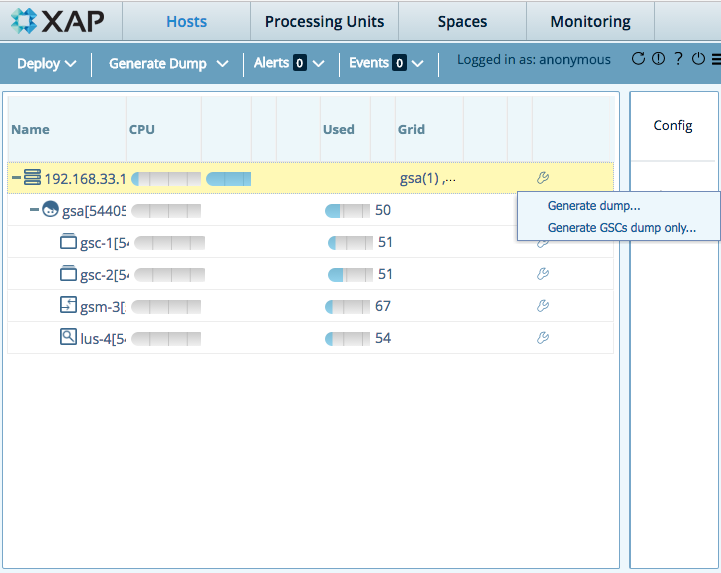Click the used value 54 for lus-4
721x573 pixels.
point(383,338)
